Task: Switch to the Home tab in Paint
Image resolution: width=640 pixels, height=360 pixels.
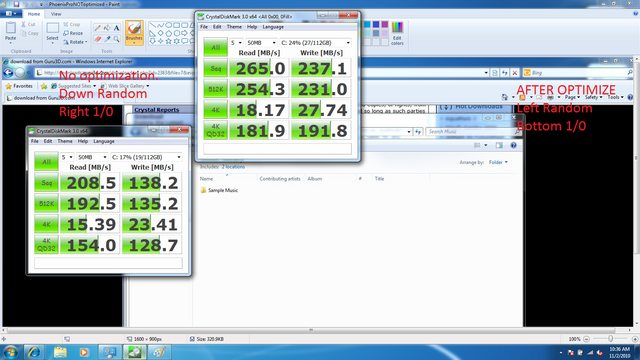Action: 34,14
